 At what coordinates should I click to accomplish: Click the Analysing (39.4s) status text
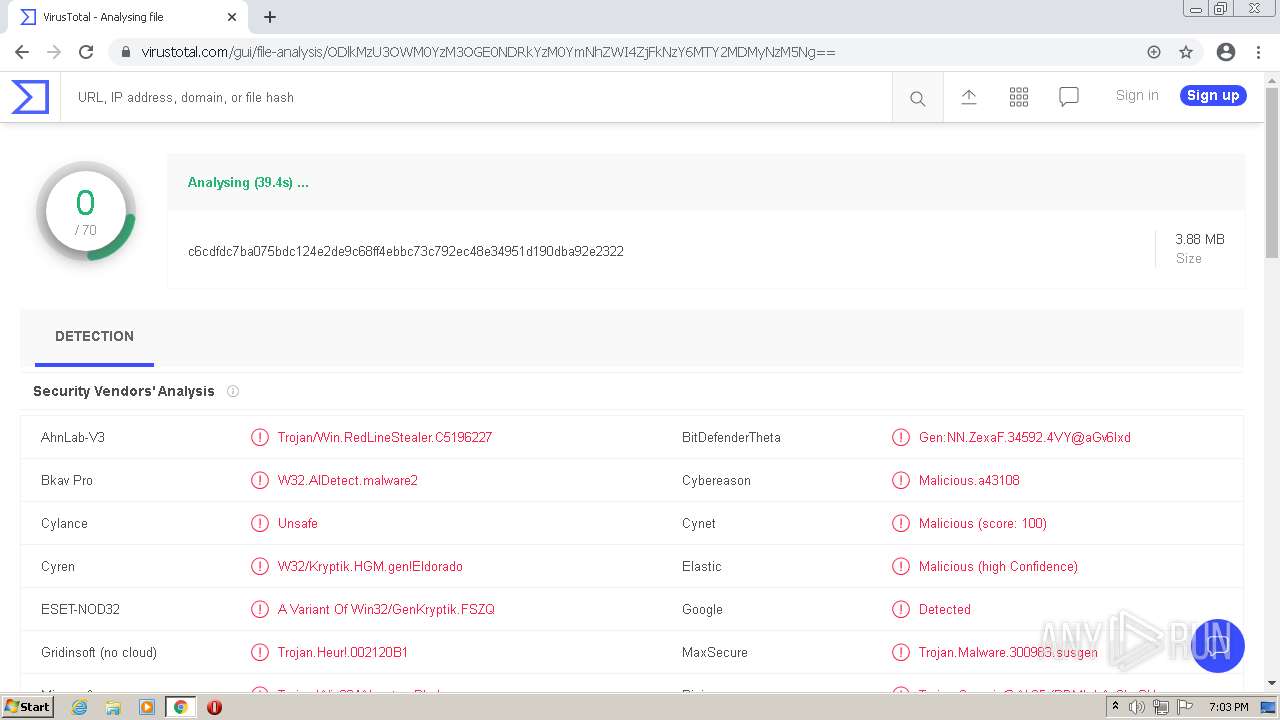point(248,182)
